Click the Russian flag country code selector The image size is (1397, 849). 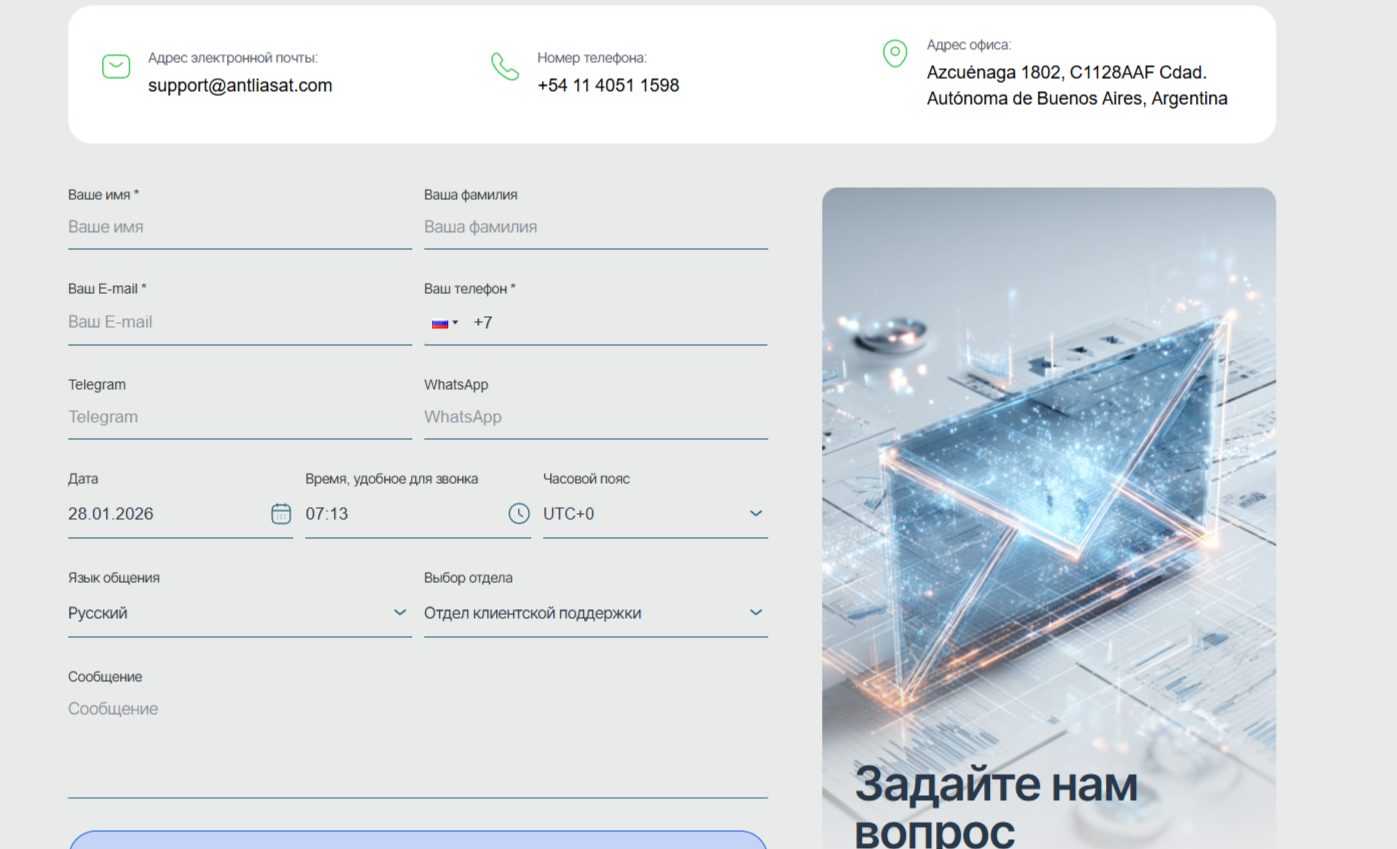point(443,322)
